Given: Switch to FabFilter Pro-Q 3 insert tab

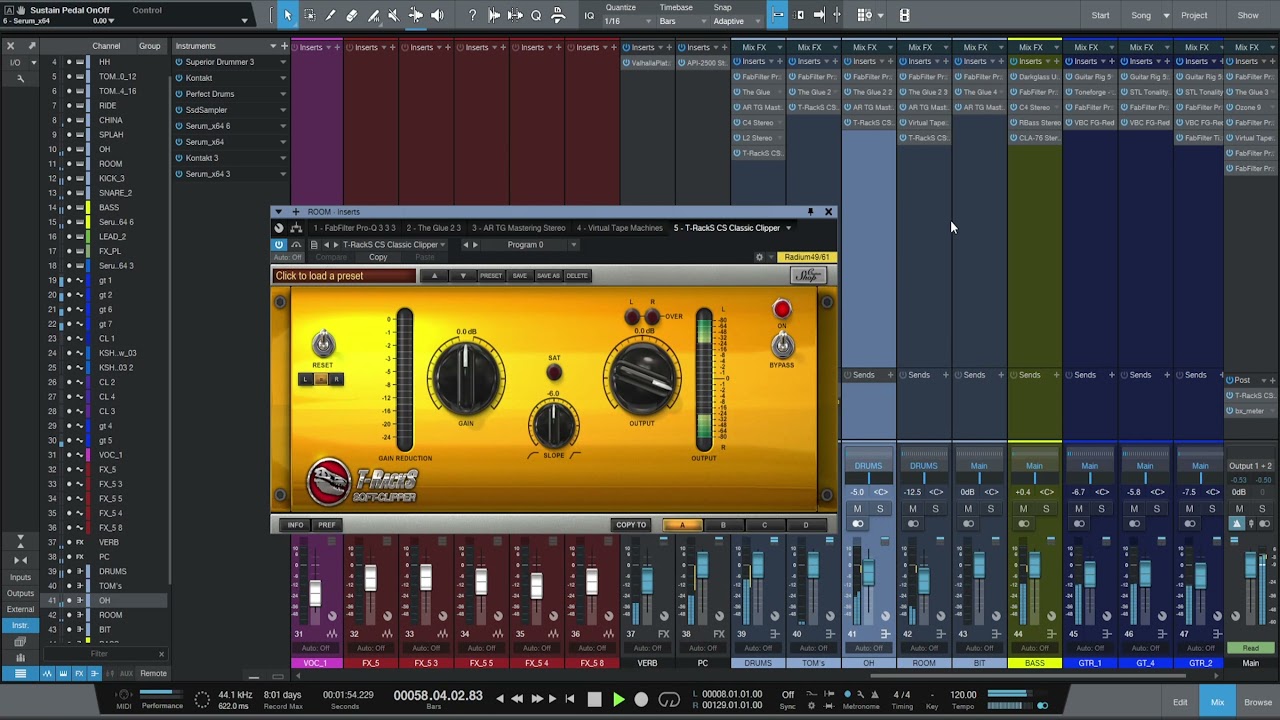Looking at the screenshot, I should coord(355,228).
